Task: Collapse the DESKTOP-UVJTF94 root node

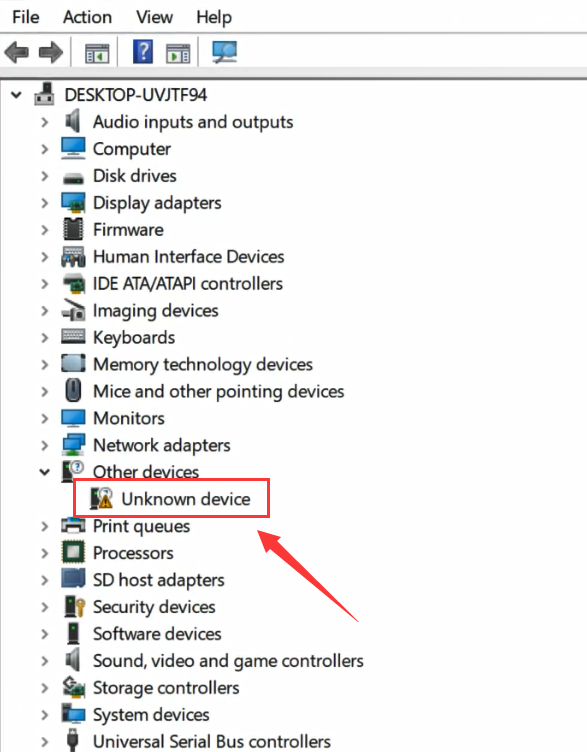Action: [16, 94]
